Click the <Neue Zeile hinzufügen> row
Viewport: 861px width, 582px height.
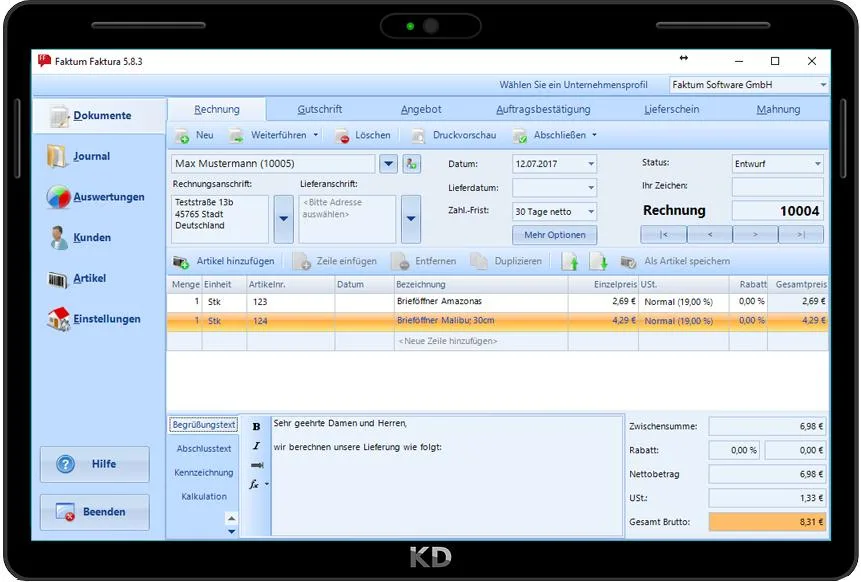[497, 341]
